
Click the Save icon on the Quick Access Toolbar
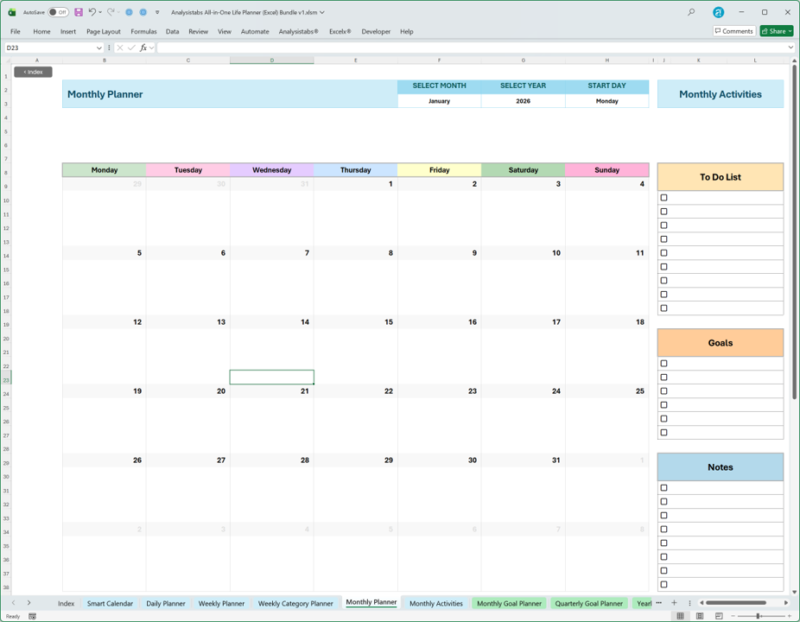(x=79, y=10)
